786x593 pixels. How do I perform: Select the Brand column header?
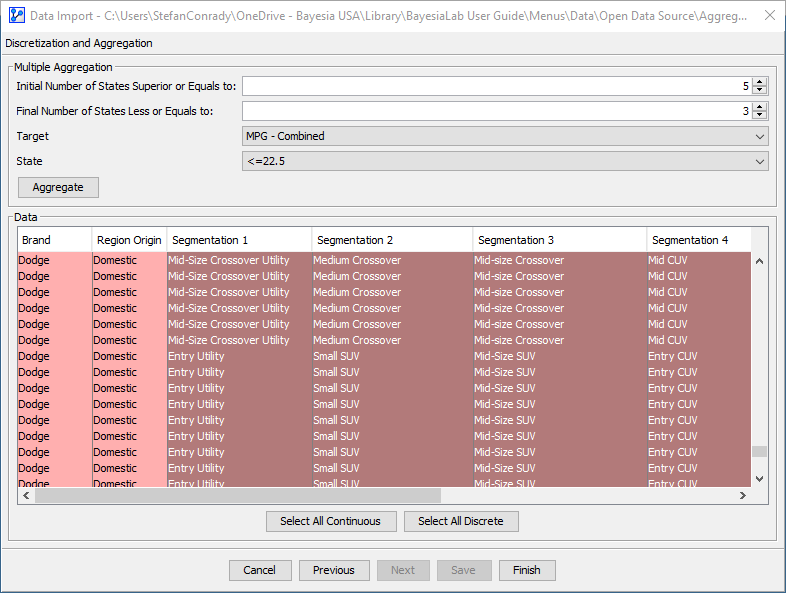pos(55,240)
